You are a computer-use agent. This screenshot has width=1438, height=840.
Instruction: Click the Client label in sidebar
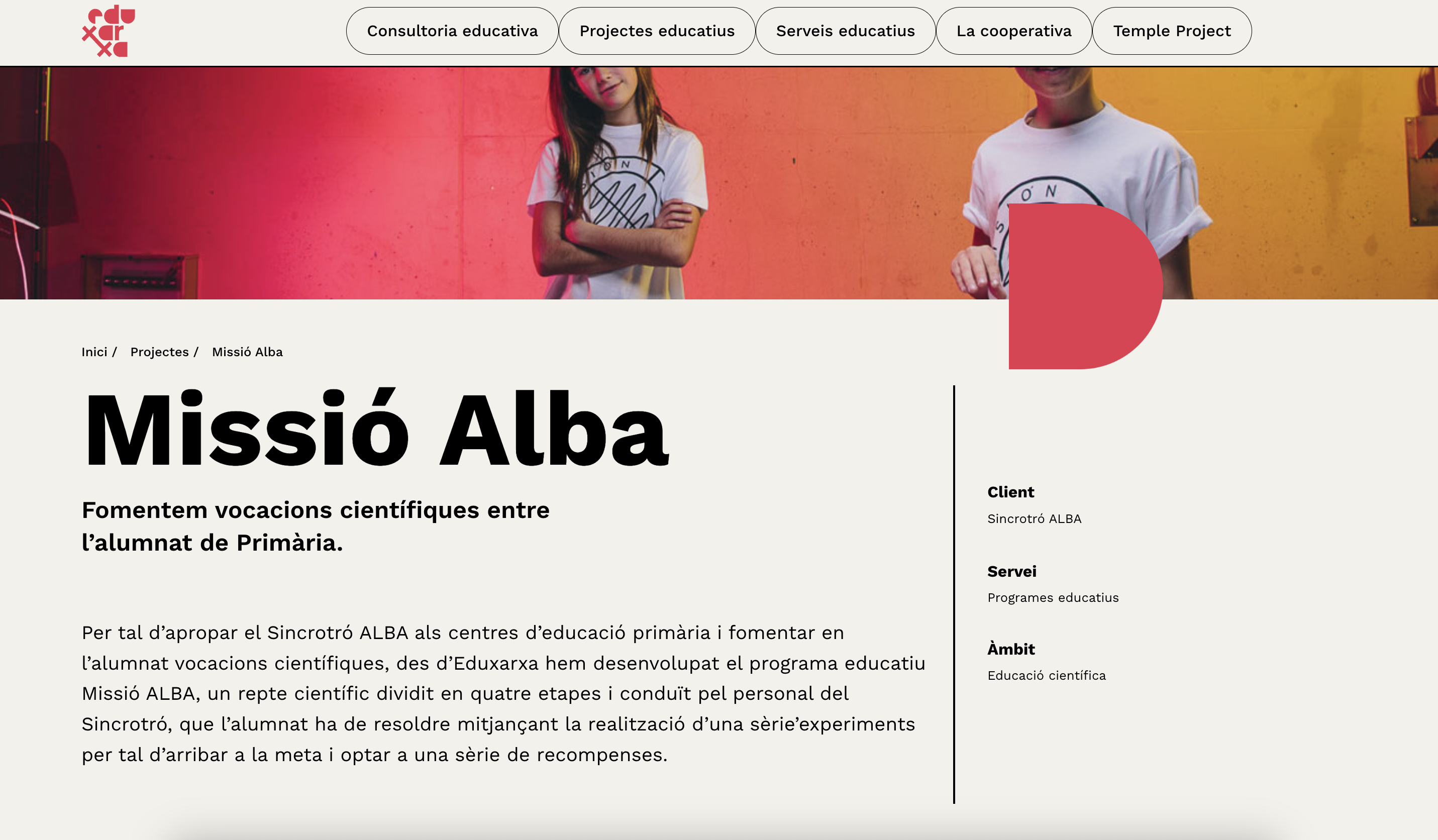coord(1010,492)
